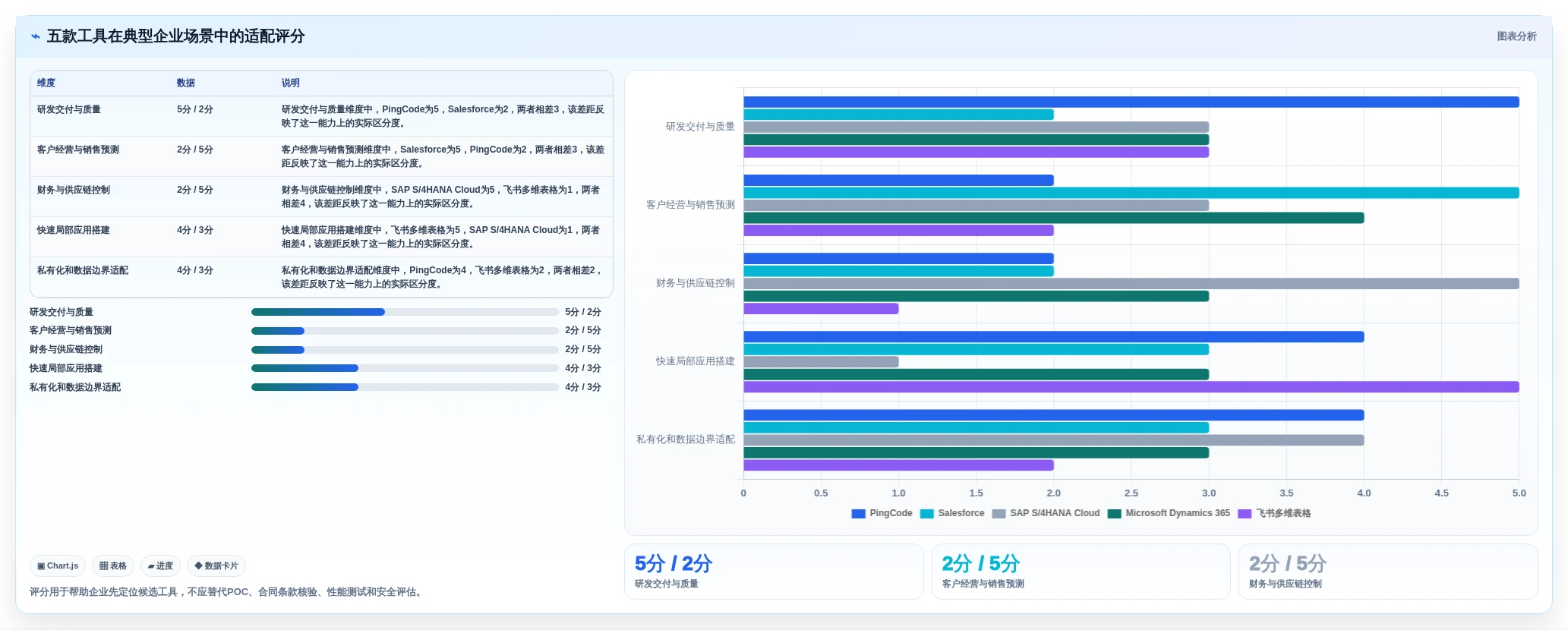Screen dimensions: 1568x630
Task: Click chart axis label 客户经营与销售预测
Action: (690, 205)
